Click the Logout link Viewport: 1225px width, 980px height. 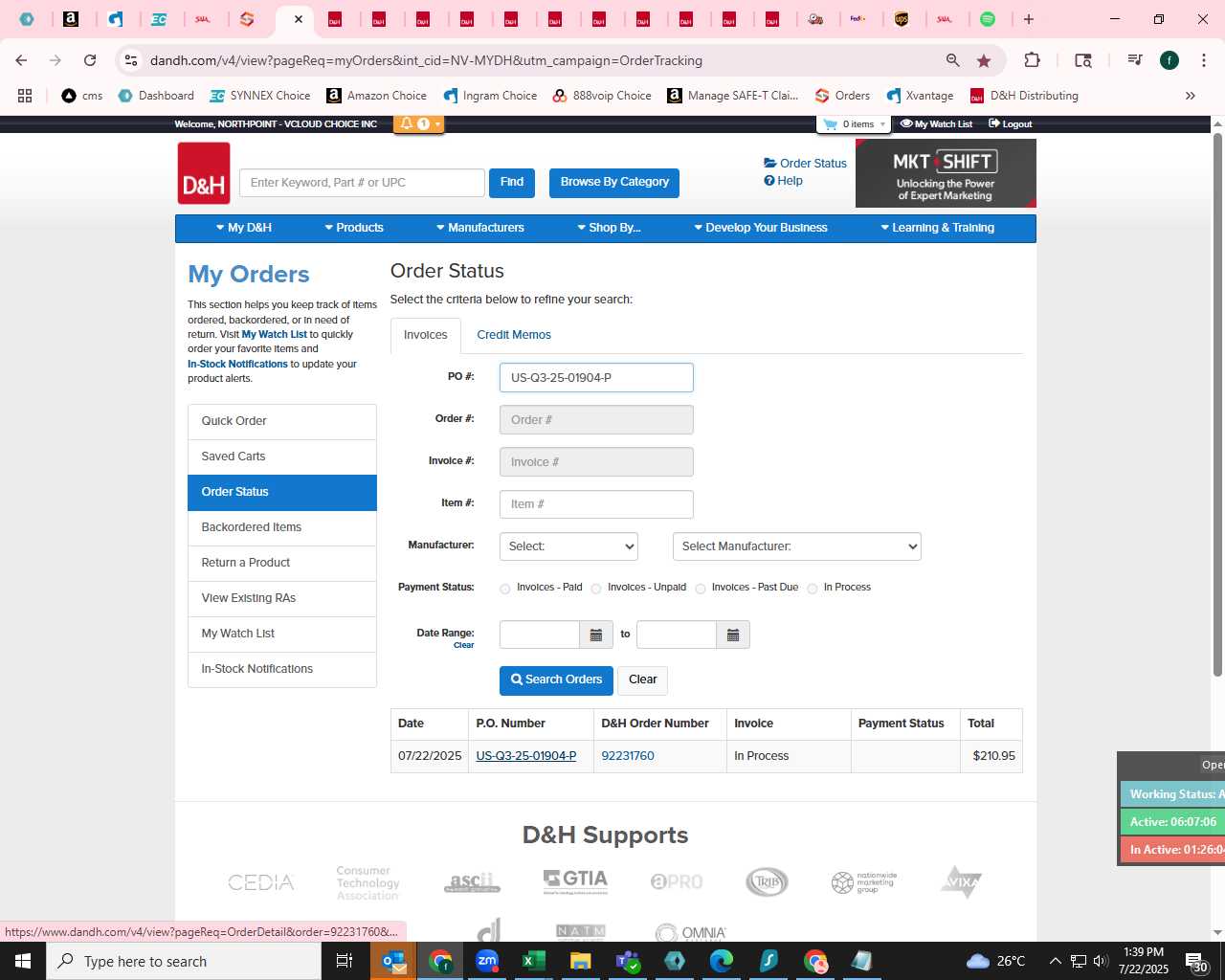(x=1010, y=124)
